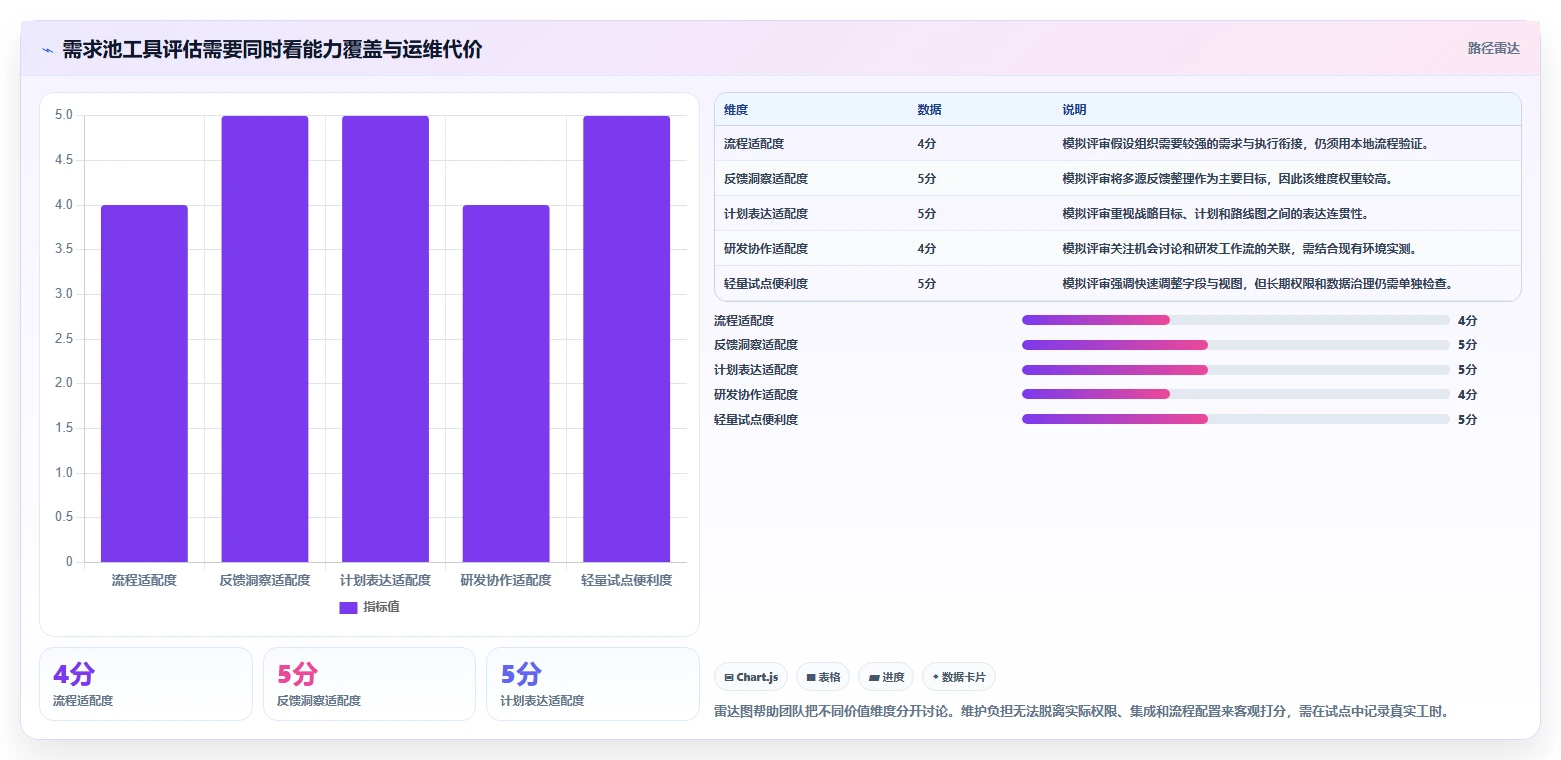
Task: Click the 5.0 tick on the y-axis
Action: (64, 115)
